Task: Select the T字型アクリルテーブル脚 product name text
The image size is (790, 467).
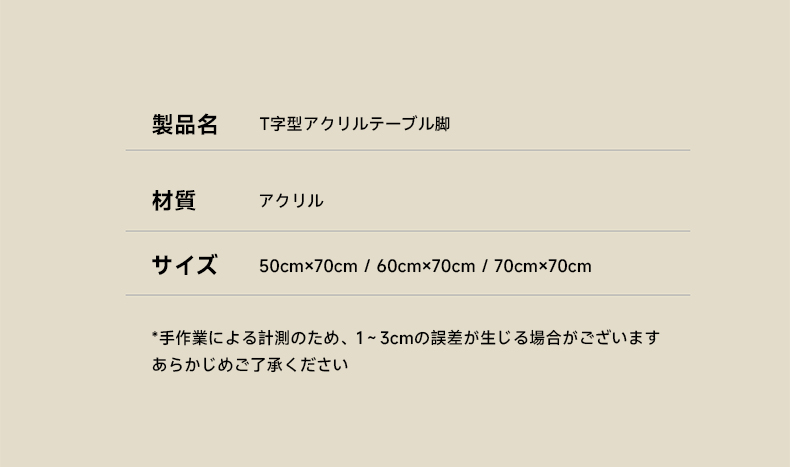Action: tap(355, 124)
